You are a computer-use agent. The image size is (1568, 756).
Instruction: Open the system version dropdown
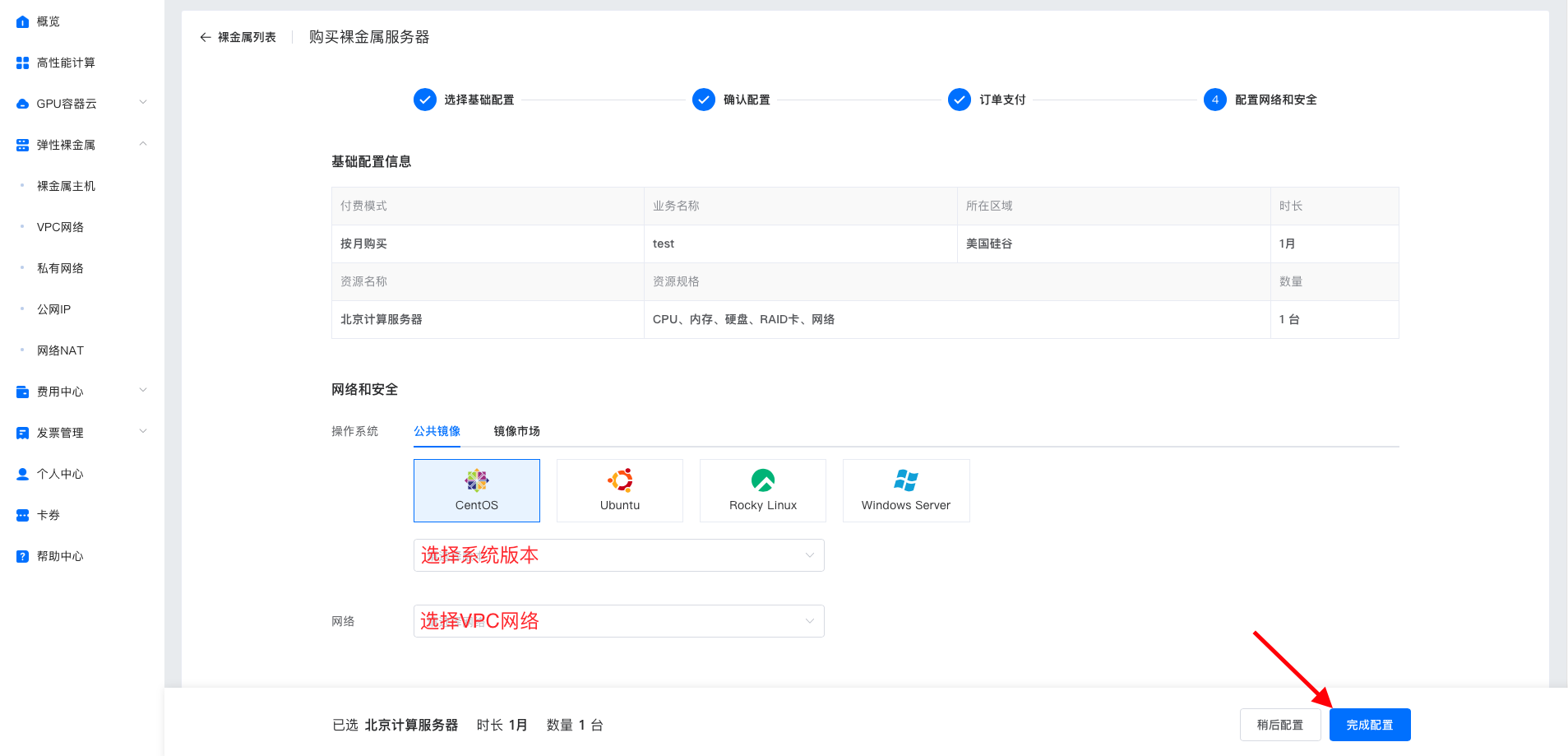click(x=618, y=555)
